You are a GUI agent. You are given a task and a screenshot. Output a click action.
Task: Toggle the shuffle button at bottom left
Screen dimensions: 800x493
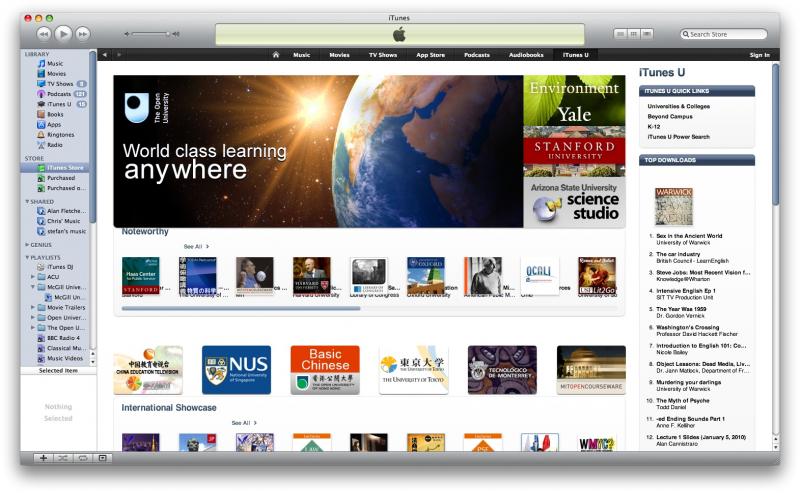[63, 457]
